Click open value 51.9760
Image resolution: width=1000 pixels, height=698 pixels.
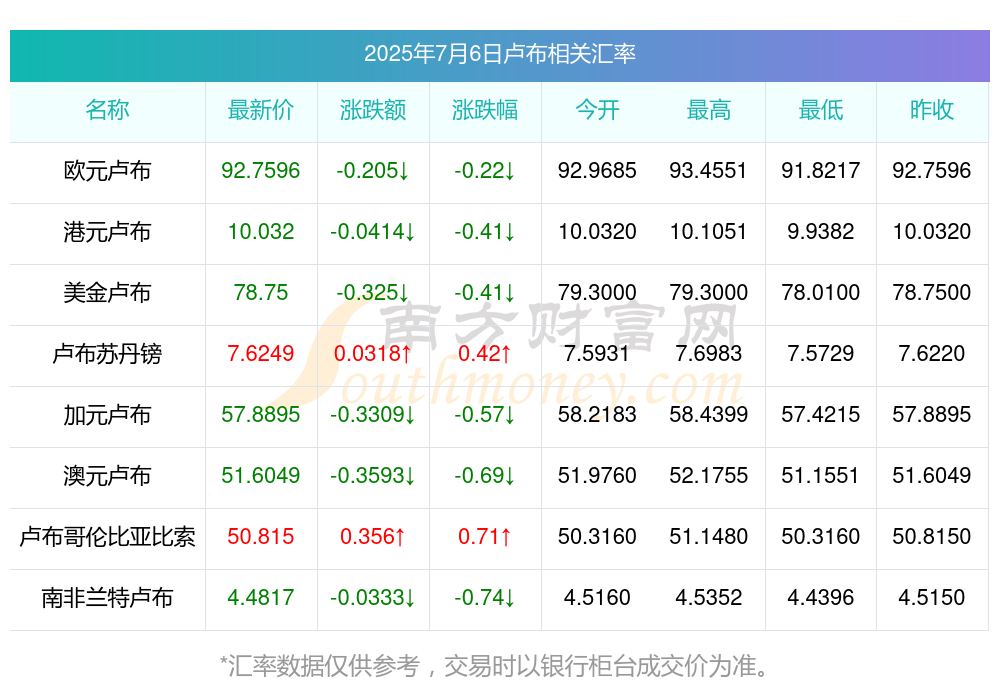pos(597,475)
